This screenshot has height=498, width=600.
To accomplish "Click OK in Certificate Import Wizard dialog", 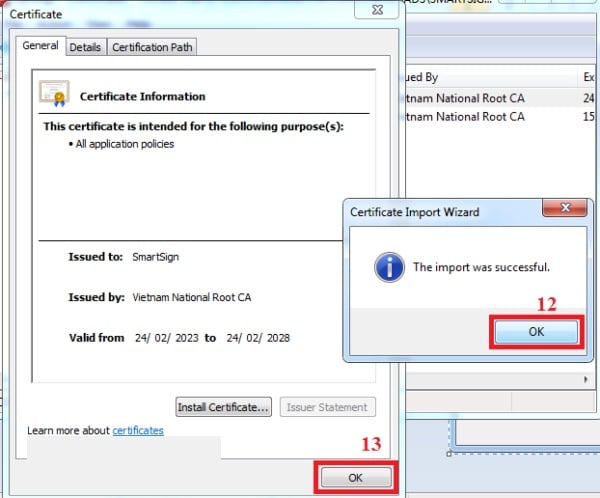I will pyautogui.click(x=536, y=331).
